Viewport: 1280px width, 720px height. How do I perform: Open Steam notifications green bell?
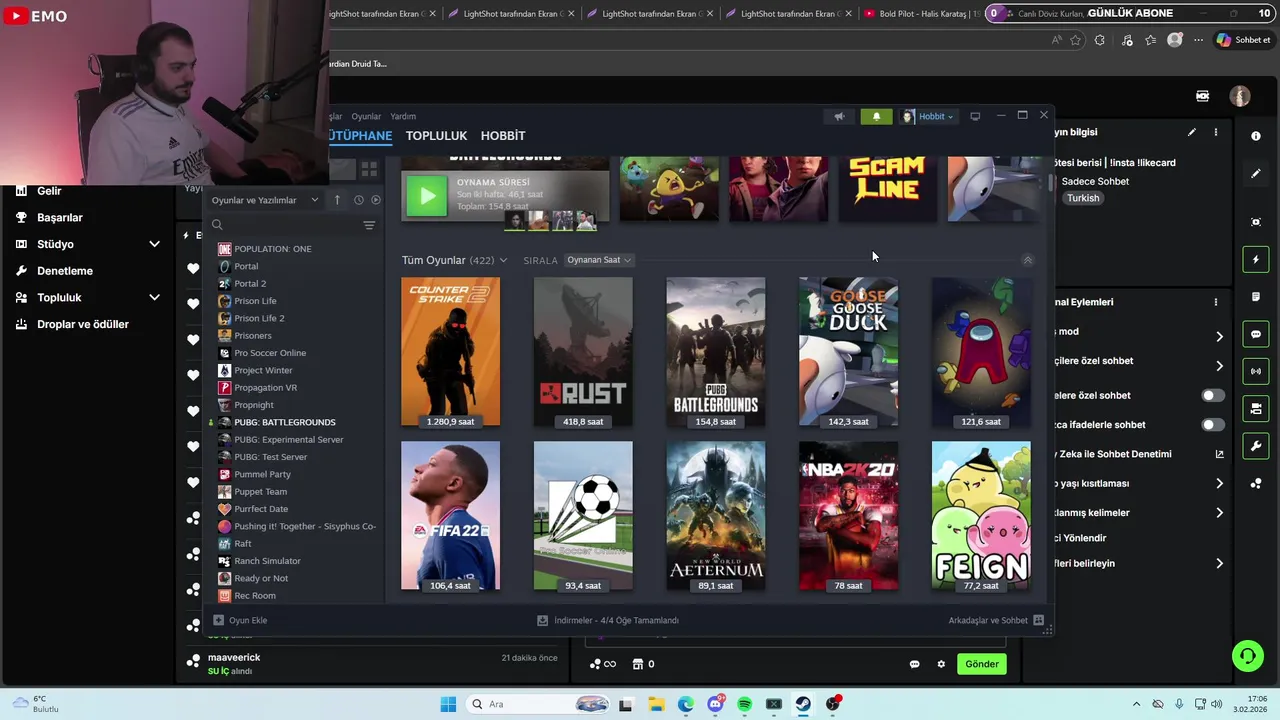876,116
